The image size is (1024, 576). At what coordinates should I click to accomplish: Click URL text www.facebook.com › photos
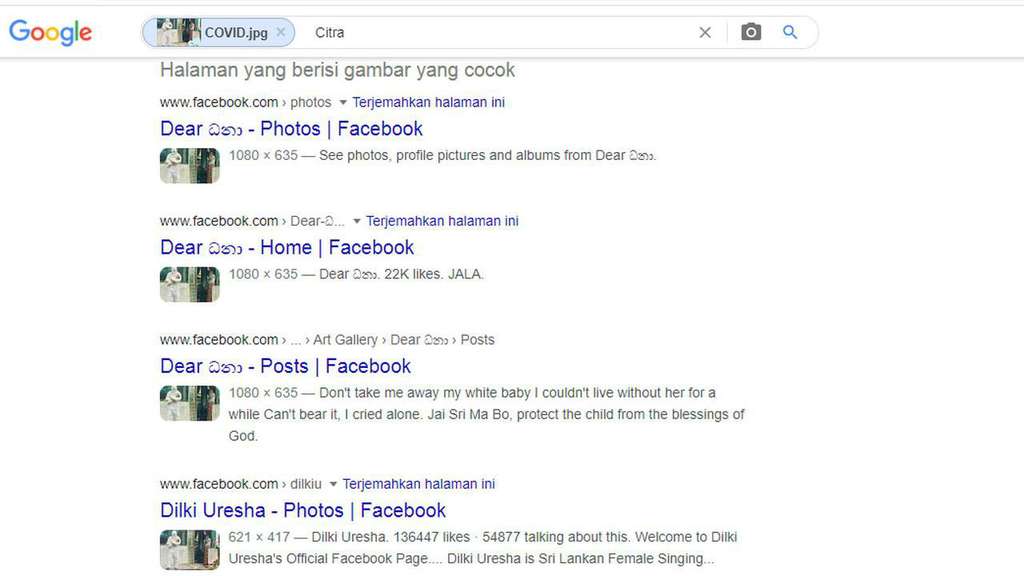coord(246,103)
